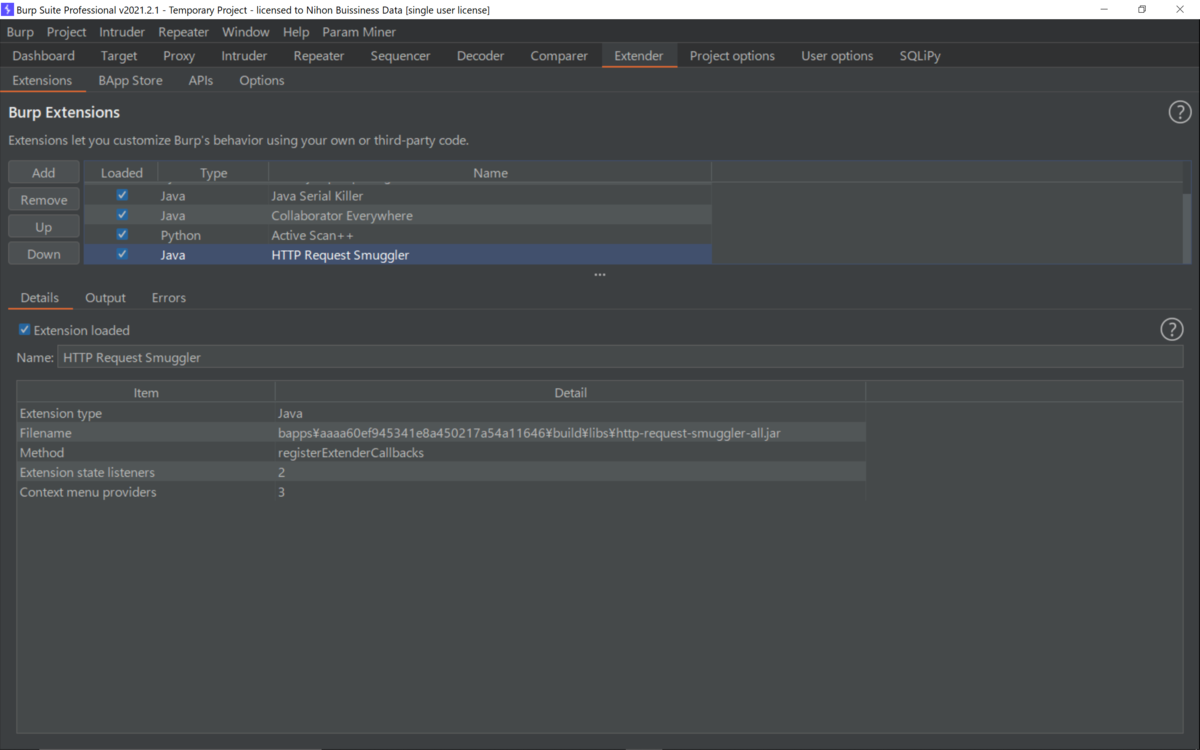Open the Burp menu
Image resolution: width=1200 pixels, height=750 pixels.
[20, 32]
